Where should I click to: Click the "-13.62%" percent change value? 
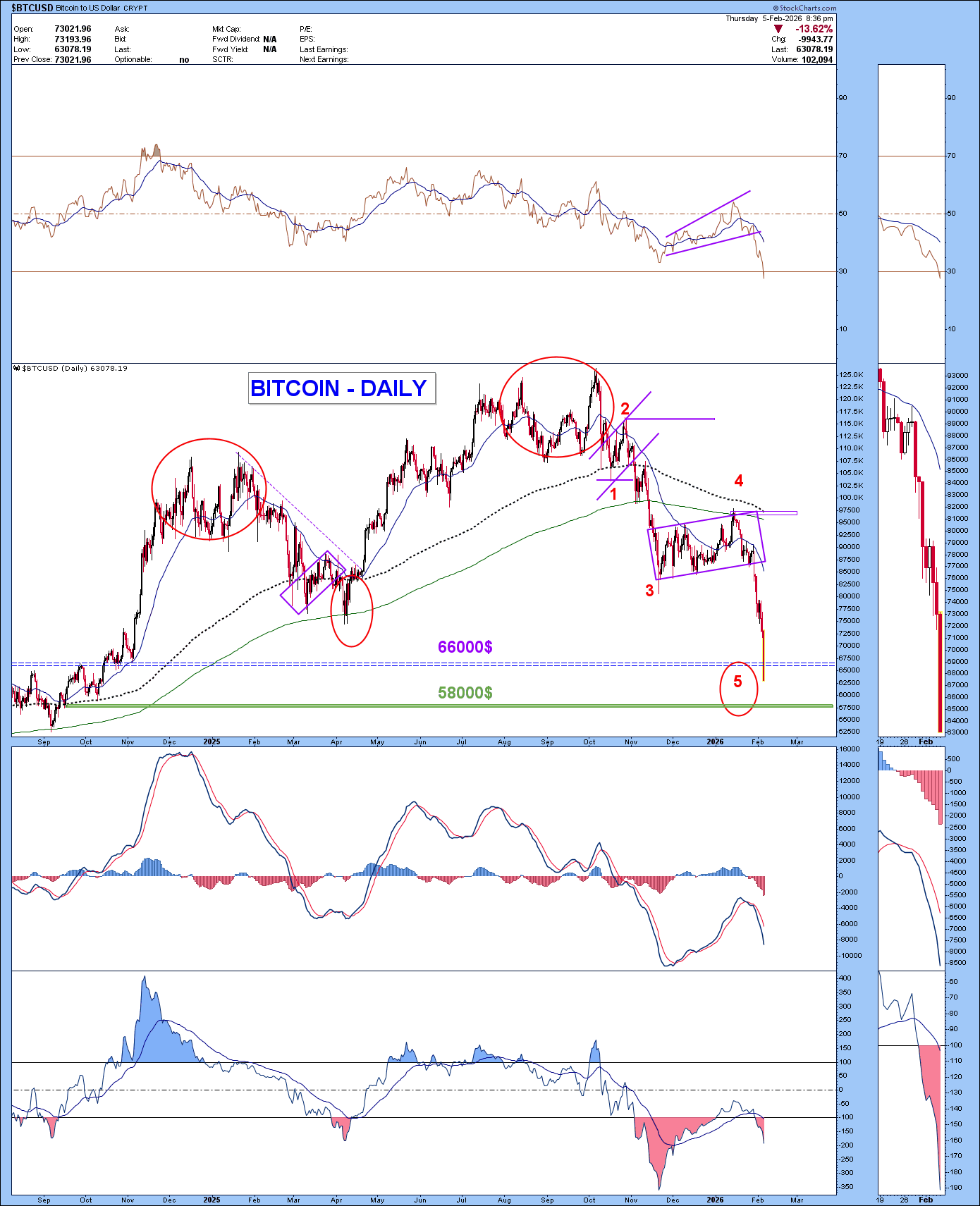click(814, 29)
